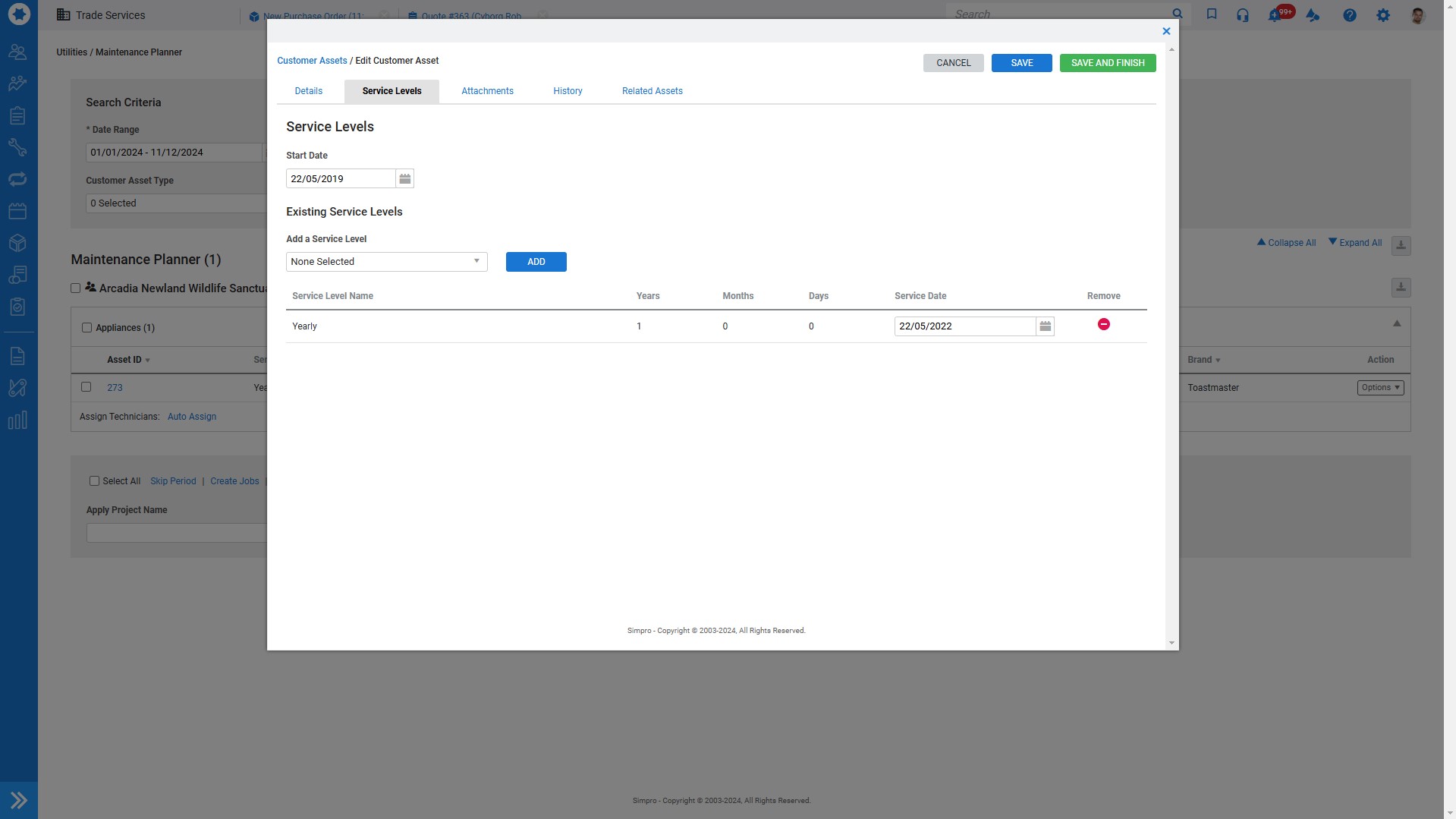Click the green Save and Finish button
The height and width of the screenshot is (819, 1456).
pos(1107,63)
